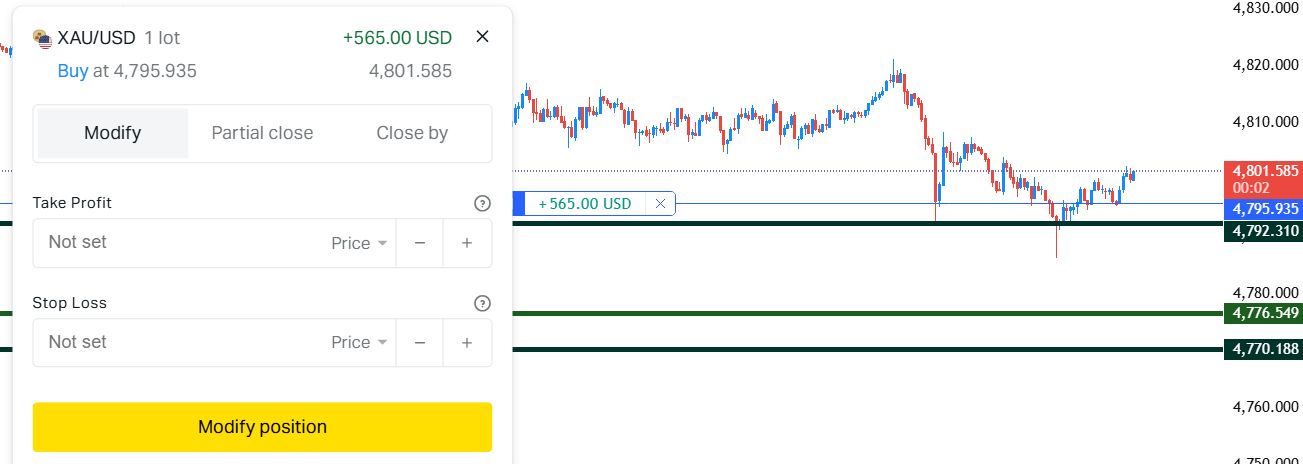Close position via chart label X icon
This screenshot has width=1303, height=464.
[x=660, y=204]
